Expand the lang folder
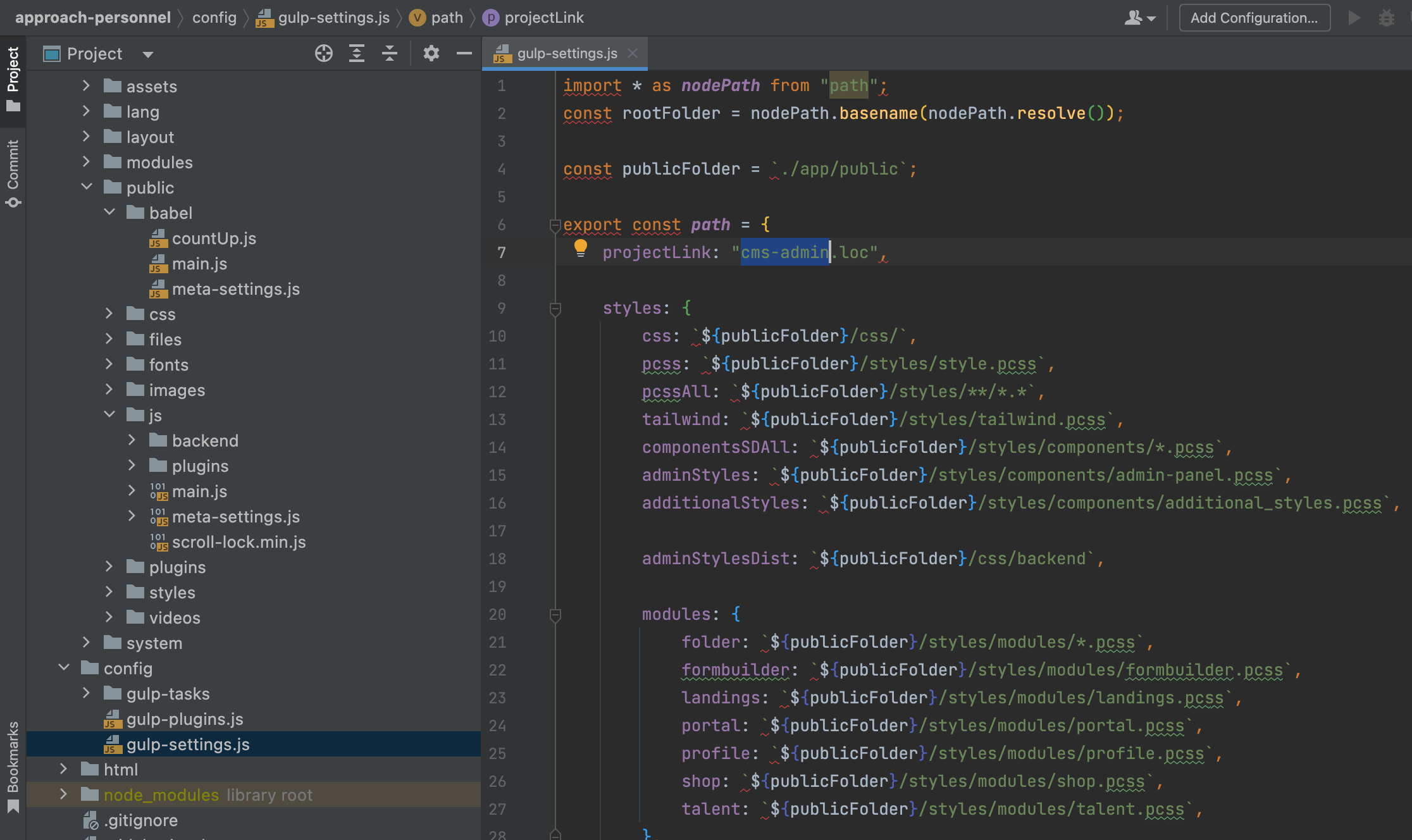 click(x=87, y=111)
